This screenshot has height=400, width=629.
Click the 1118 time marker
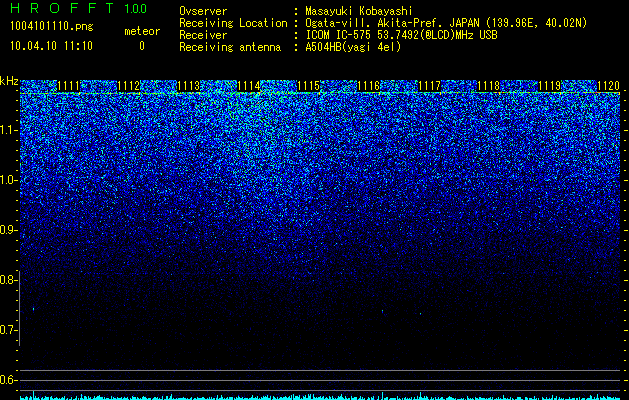[x=489, y=85]
